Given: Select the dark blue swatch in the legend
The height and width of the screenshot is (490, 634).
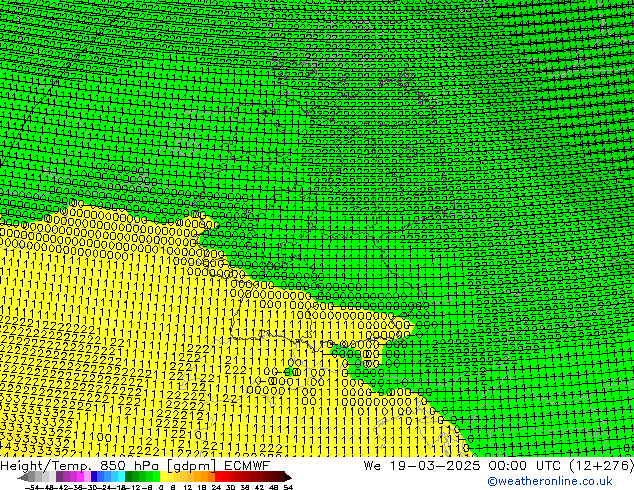Looking at the screenshot, I should [x=94, y=477].
